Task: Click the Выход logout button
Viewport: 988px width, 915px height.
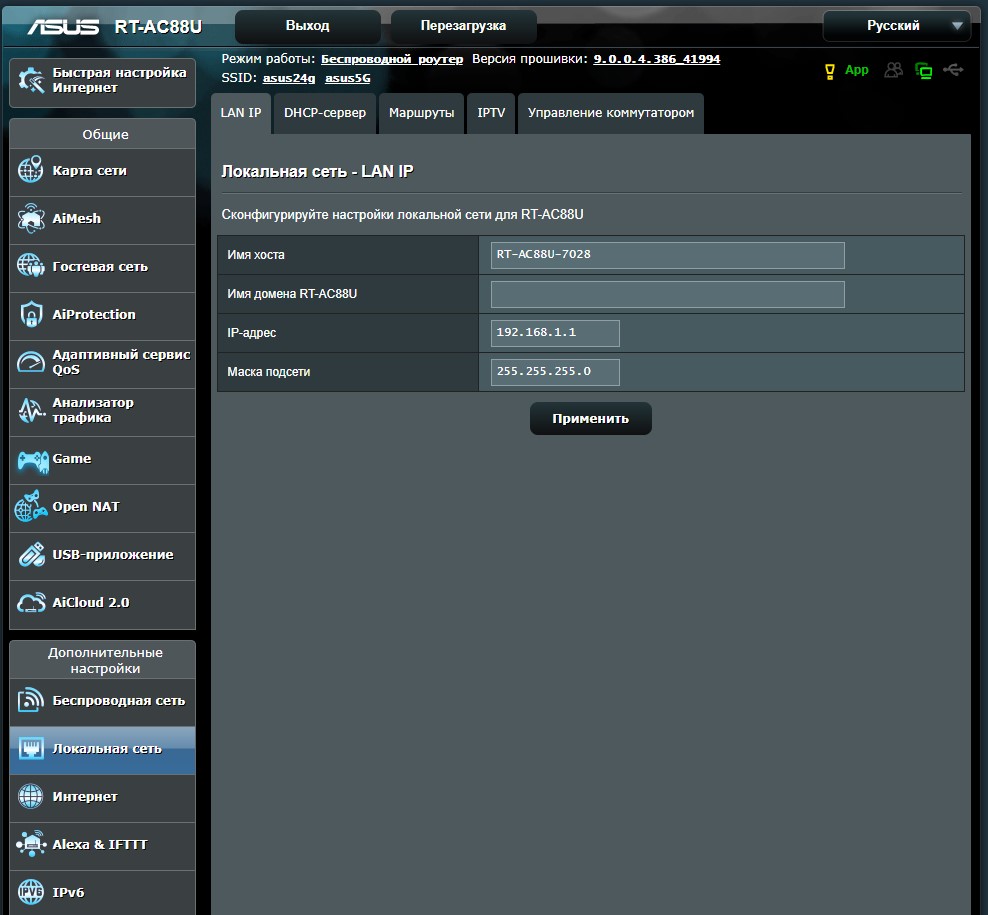Action: point(307,26)
